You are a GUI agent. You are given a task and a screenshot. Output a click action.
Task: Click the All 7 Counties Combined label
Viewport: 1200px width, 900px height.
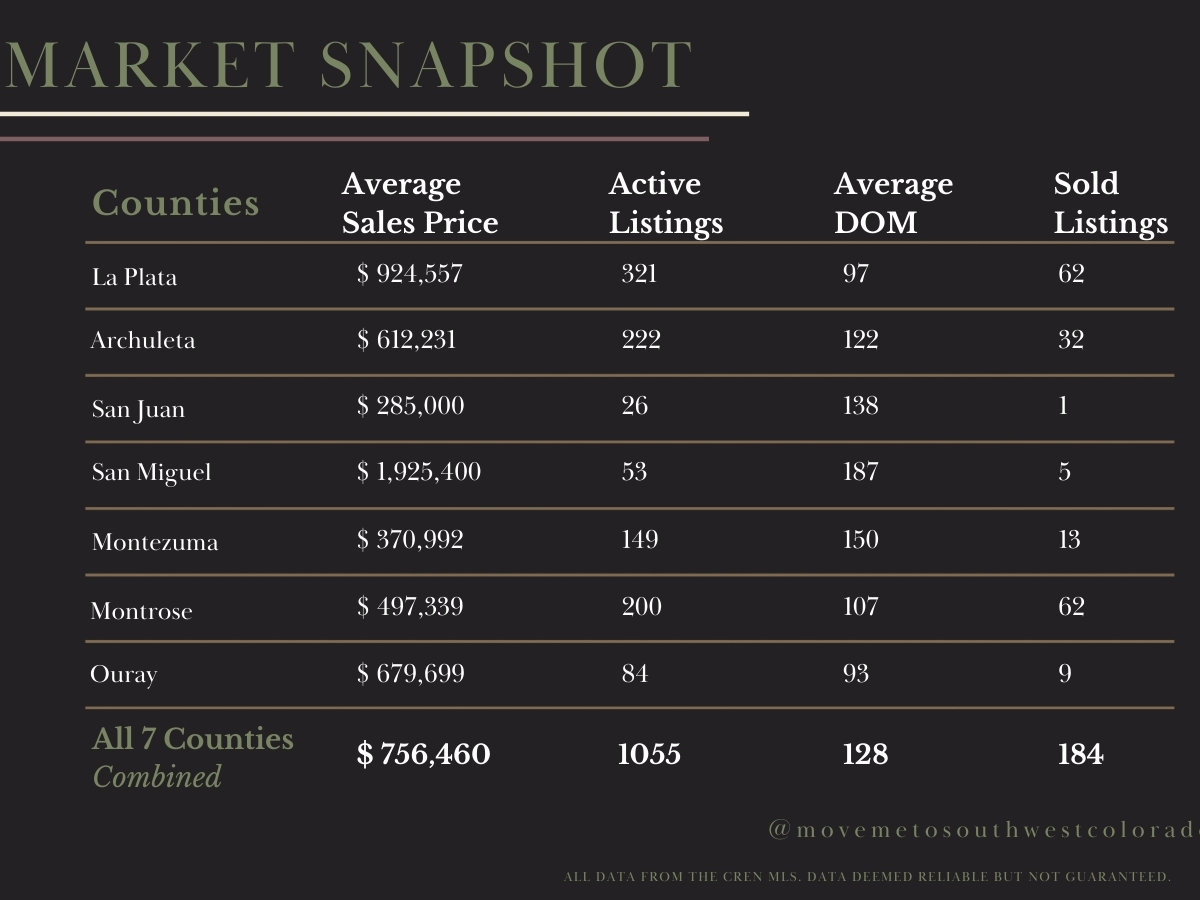click(193, 757)
